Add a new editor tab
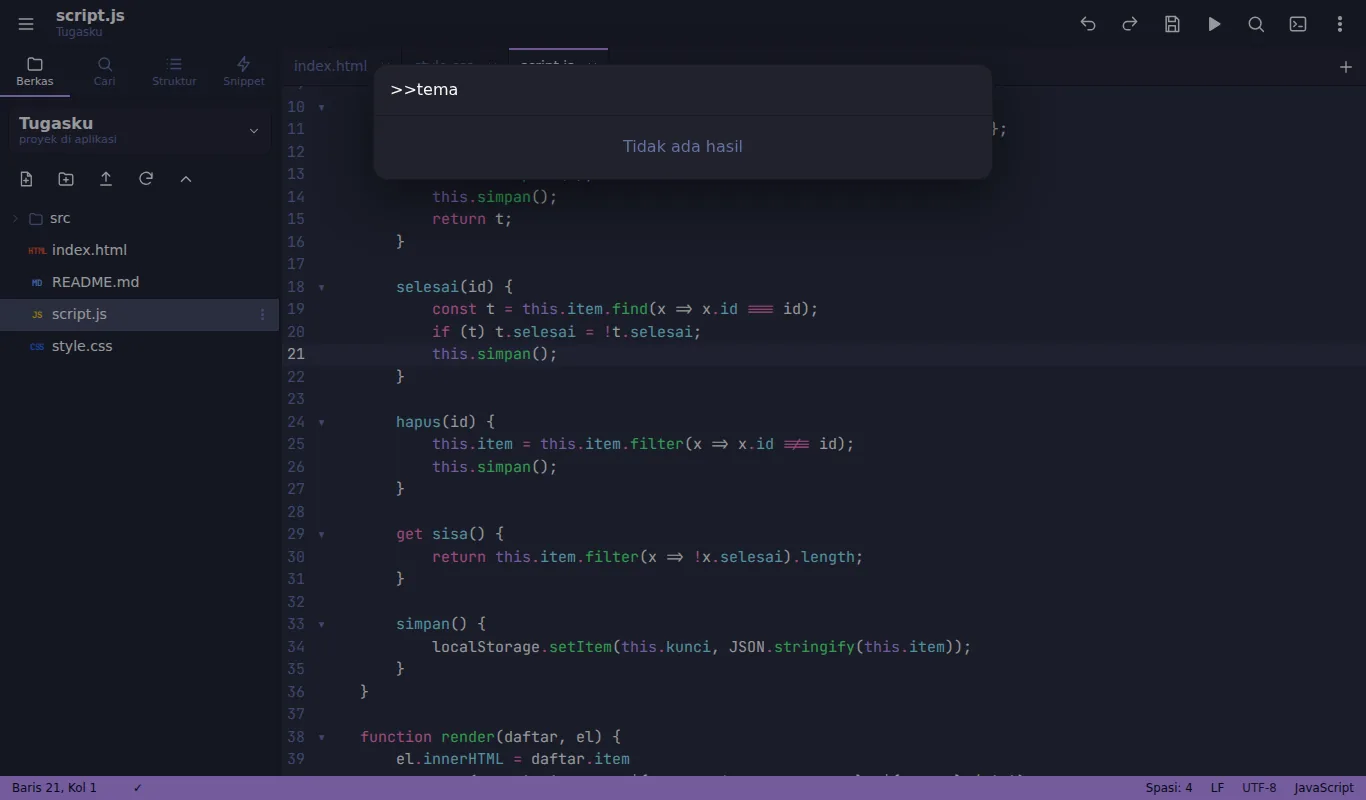 click(1345, 67)
